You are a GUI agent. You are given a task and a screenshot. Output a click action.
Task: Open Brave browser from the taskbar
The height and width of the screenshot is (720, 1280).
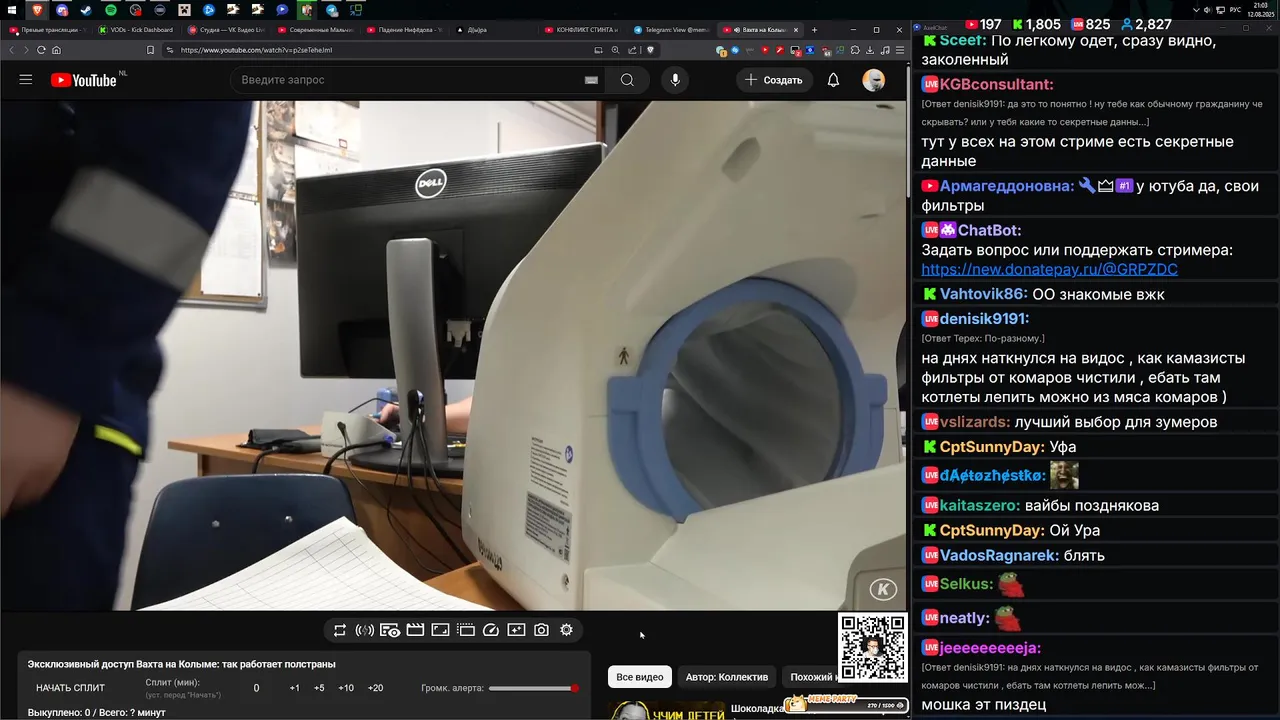pyautogui.click(x=37, y=10)
